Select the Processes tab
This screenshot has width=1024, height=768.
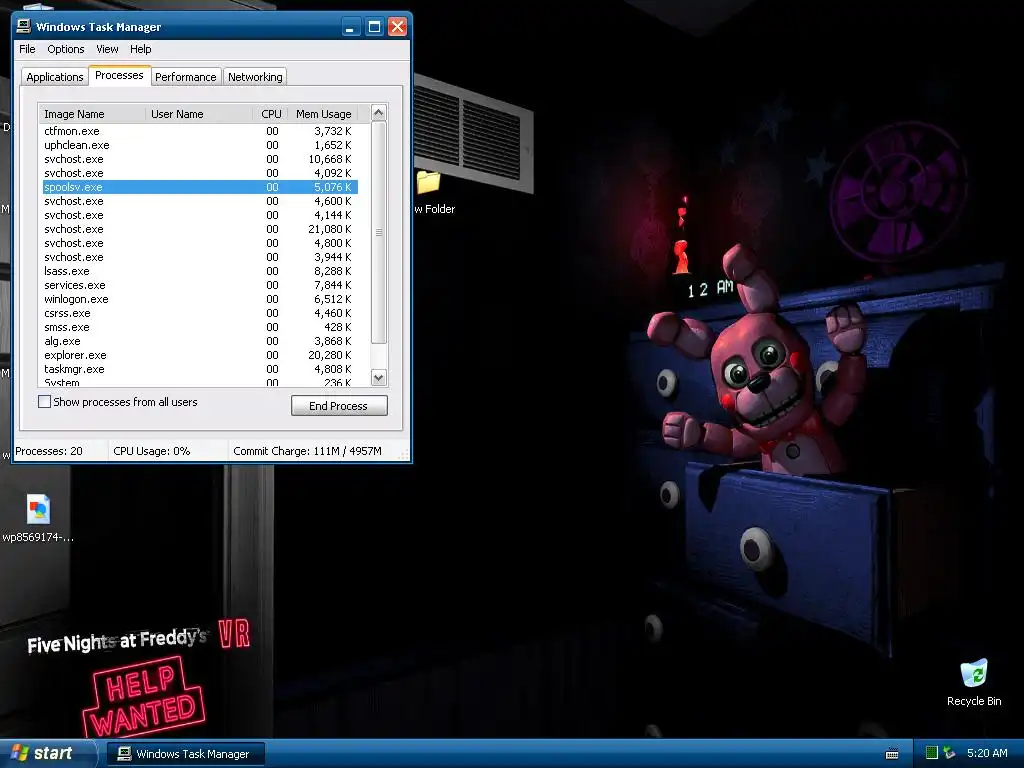[x=120, y=75]
